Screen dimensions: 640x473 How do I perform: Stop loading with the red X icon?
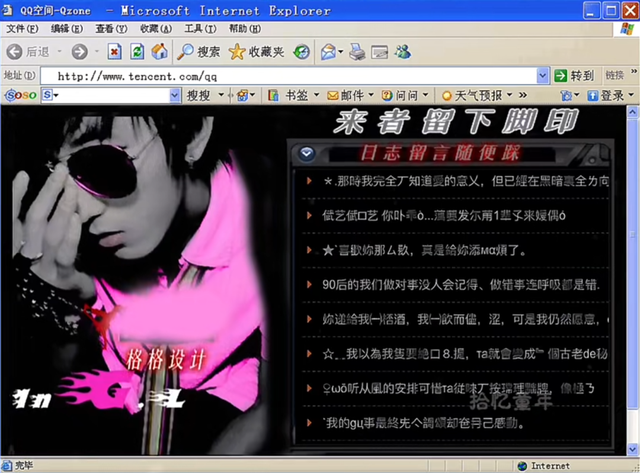[114, 52]
